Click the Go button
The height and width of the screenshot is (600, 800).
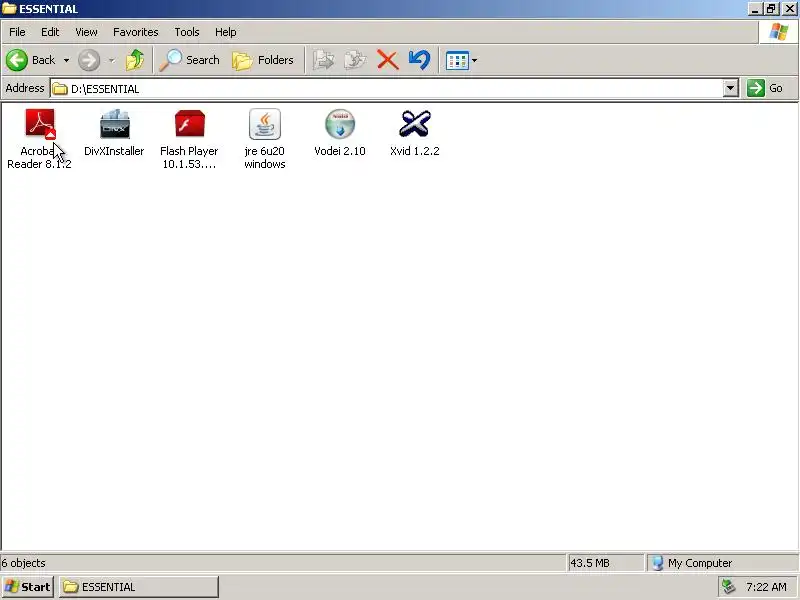766,88
